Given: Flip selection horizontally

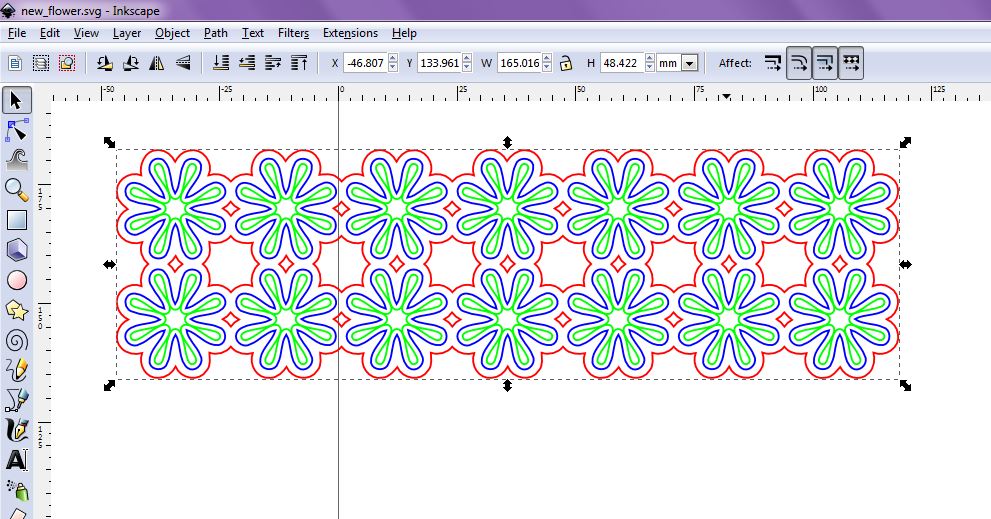Looking at the screenshot, I should coord(157,63).
